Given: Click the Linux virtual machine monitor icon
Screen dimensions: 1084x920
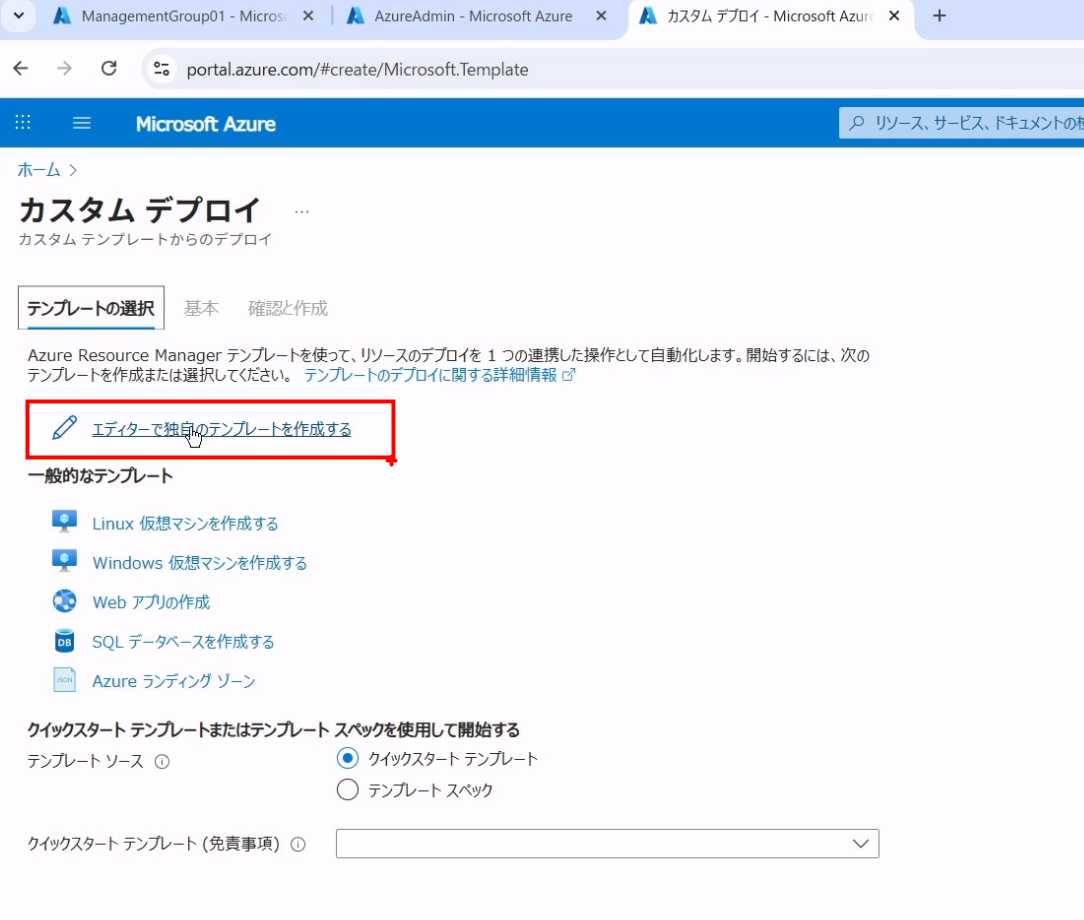Looking at the screenshot, I should [64, 523].
